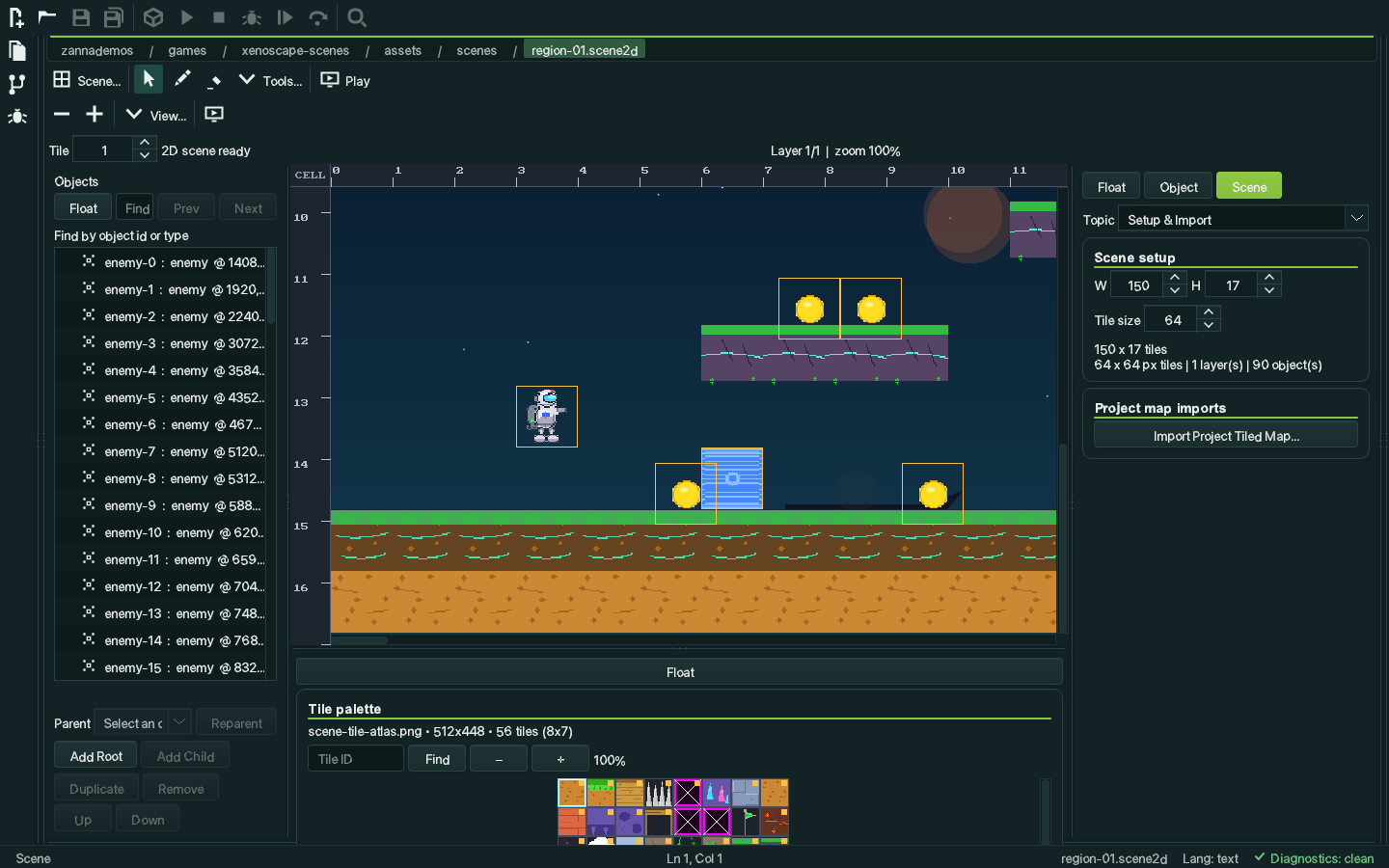Click the zoom-in plus icon
The width and height of the screenshot is (1389, 868).
point(95,114)
